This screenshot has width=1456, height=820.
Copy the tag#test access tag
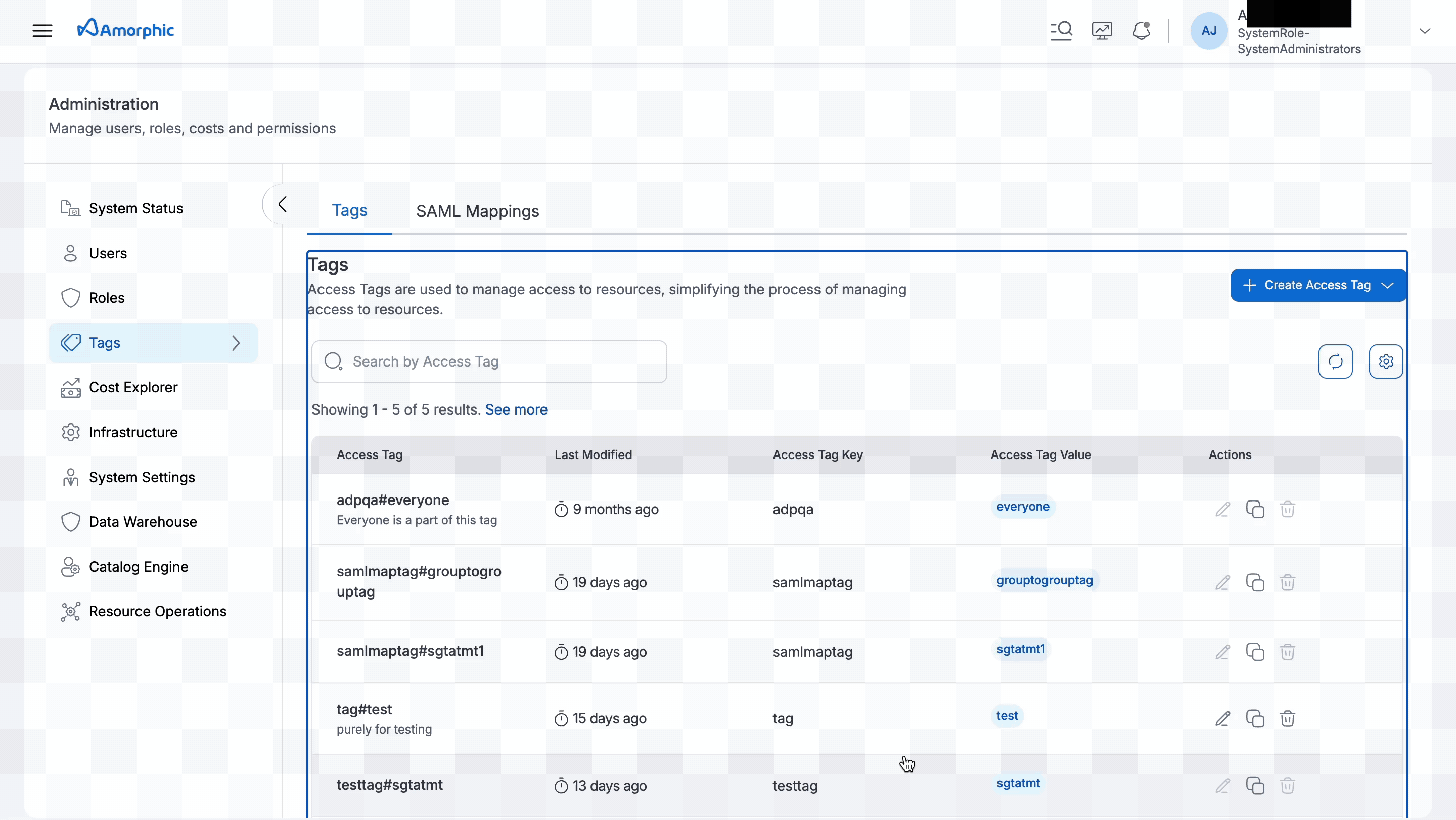click(1255, 718)
